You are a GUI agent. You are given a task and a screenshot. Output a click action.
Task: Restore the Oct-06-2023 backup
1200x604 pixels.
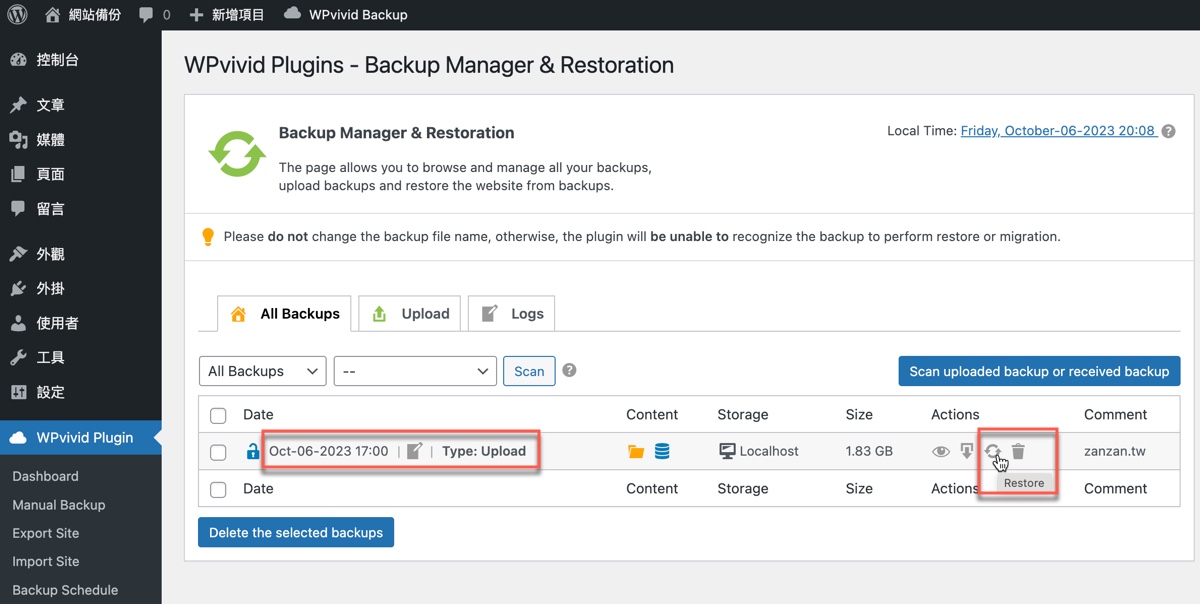[992, 452]
